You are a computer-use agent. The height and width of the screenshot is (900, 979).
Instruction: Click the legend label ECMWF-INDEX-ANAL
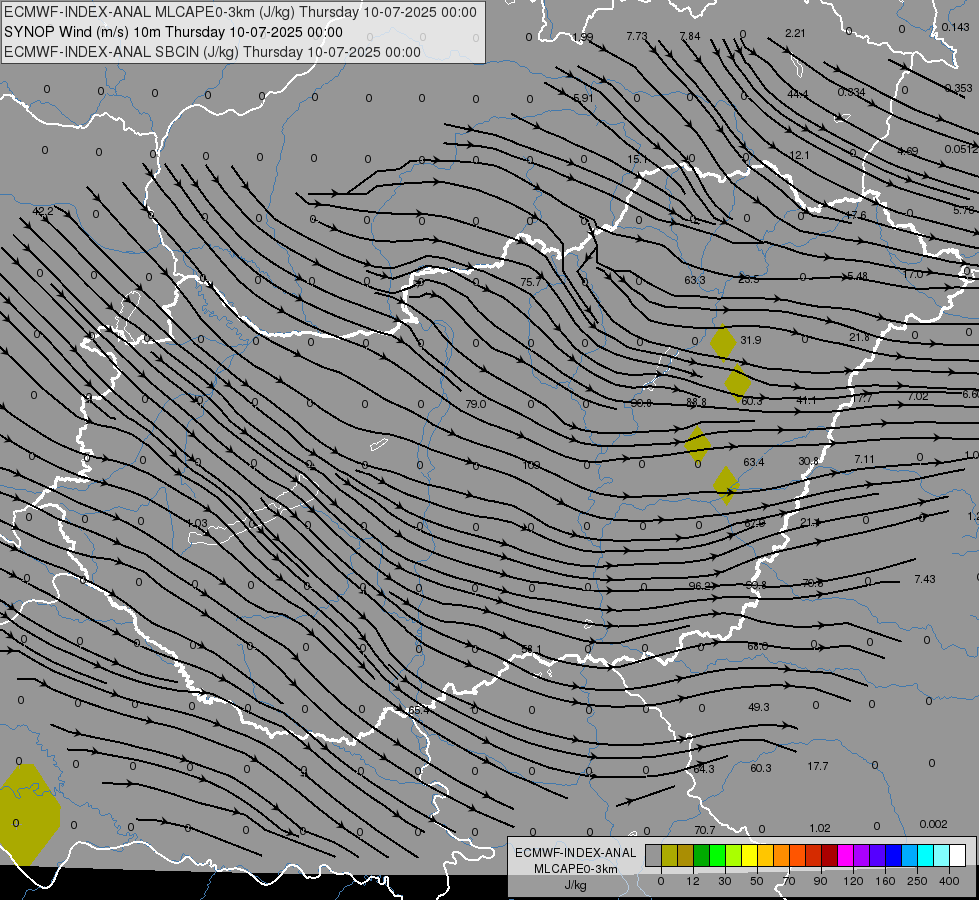576,853
